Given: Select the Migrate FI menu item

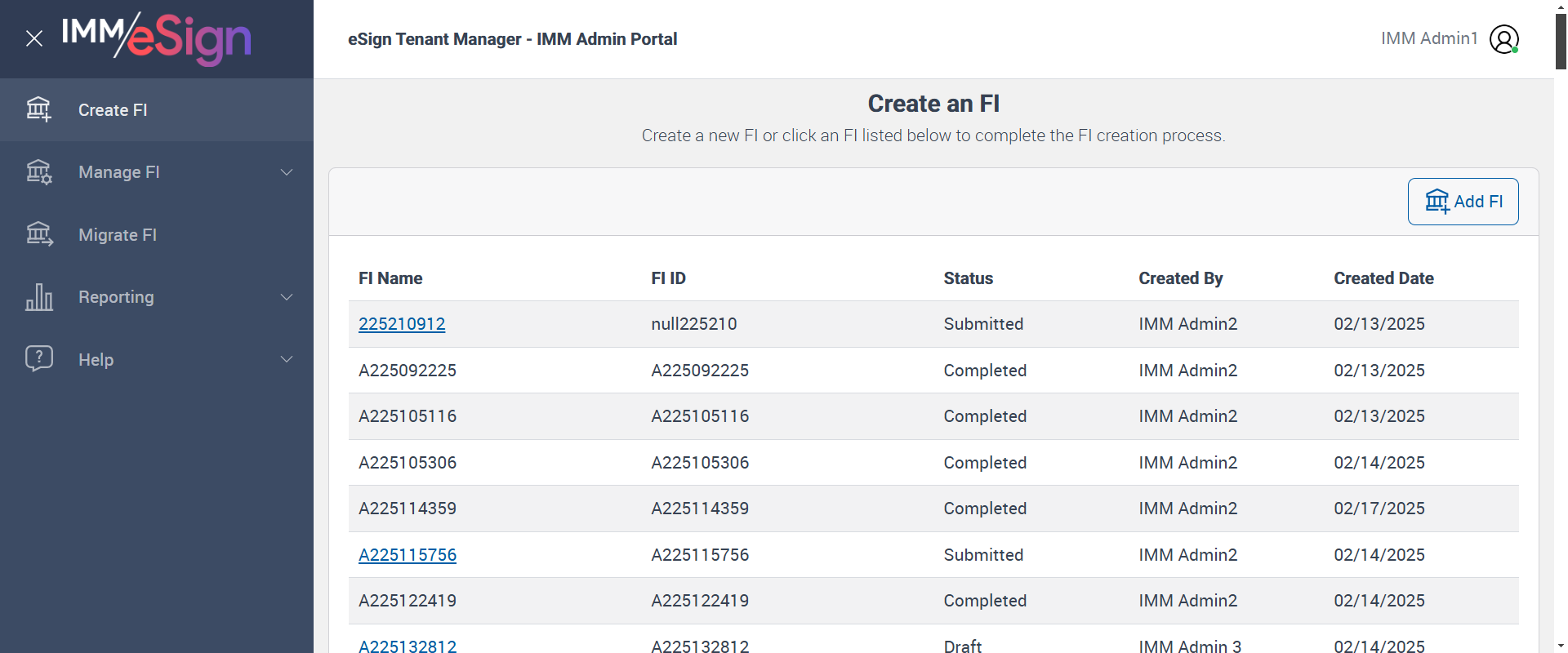Looking at the screenshot, I should (x=118, y=235).
